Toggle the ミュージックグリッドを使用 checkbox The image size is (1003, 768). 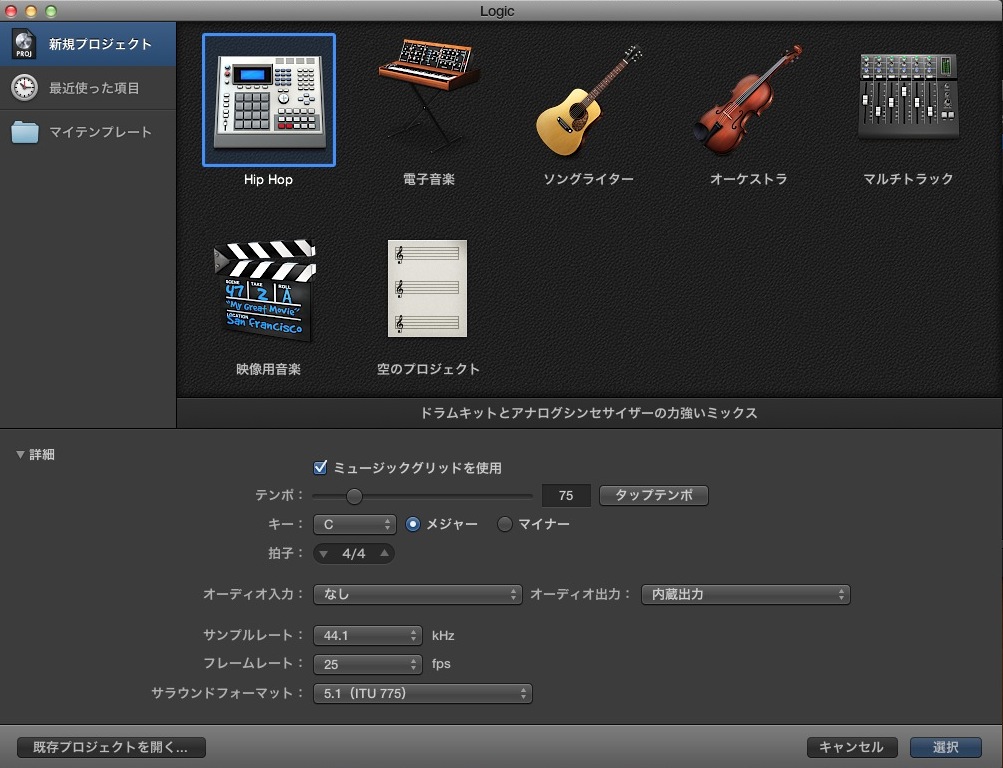320,467
